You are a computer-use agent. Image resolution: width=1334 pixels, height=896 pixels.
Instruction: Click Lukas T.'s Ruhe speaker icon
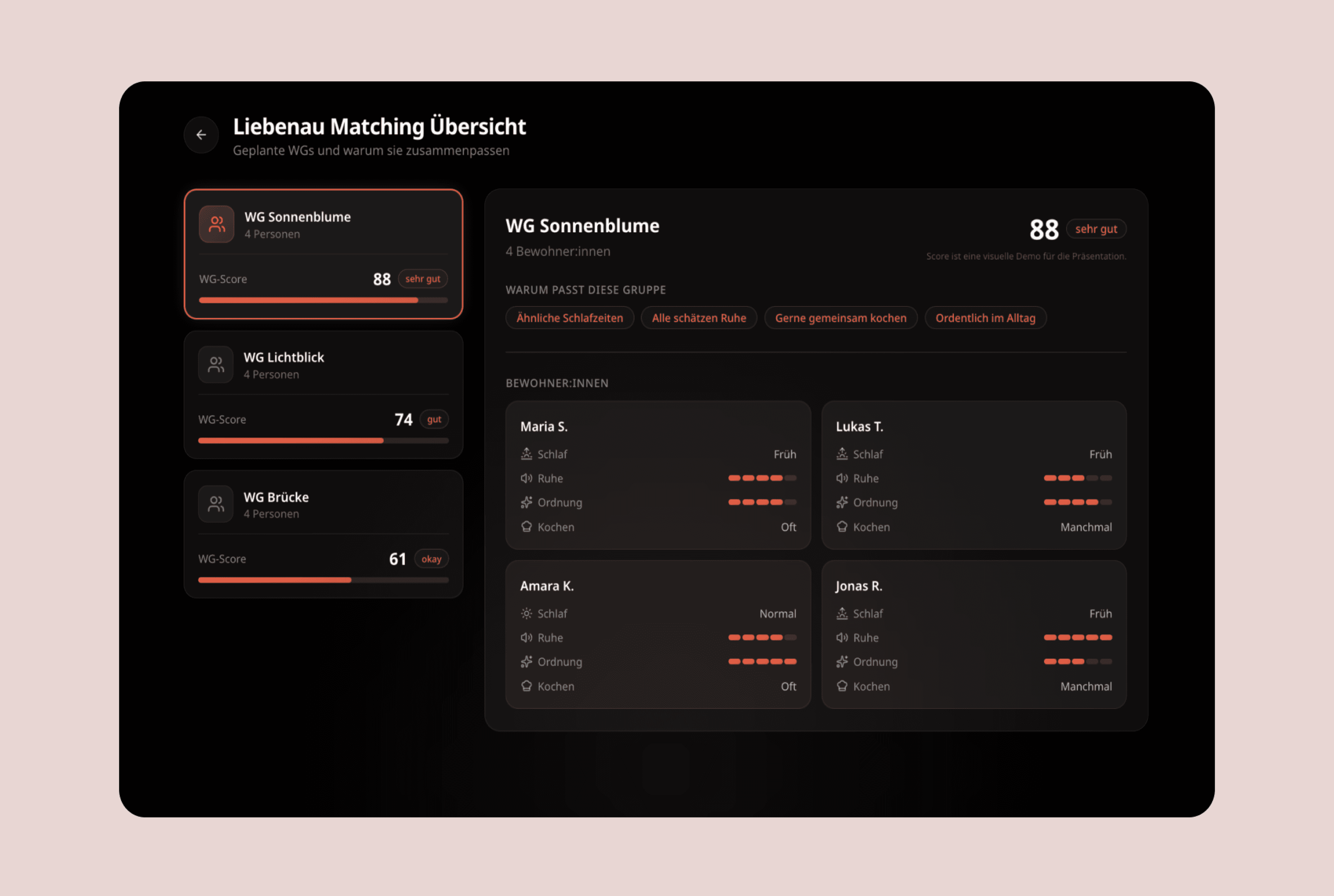click(842, 478)
